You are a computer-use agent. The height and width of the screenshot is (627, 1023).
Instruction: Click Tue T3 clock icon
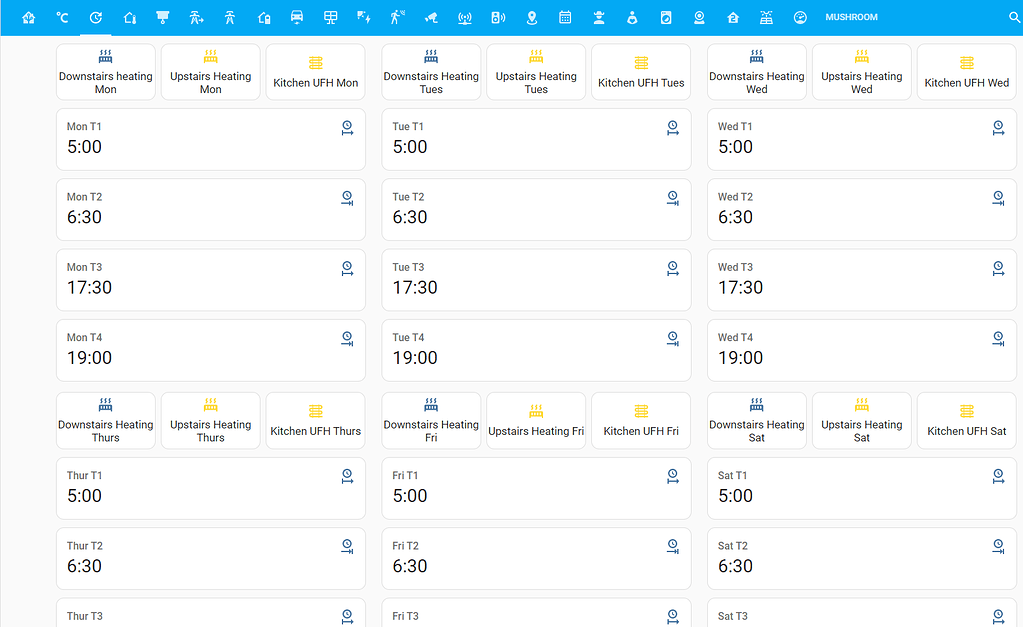pyautogui.click(x=673, y=268)
